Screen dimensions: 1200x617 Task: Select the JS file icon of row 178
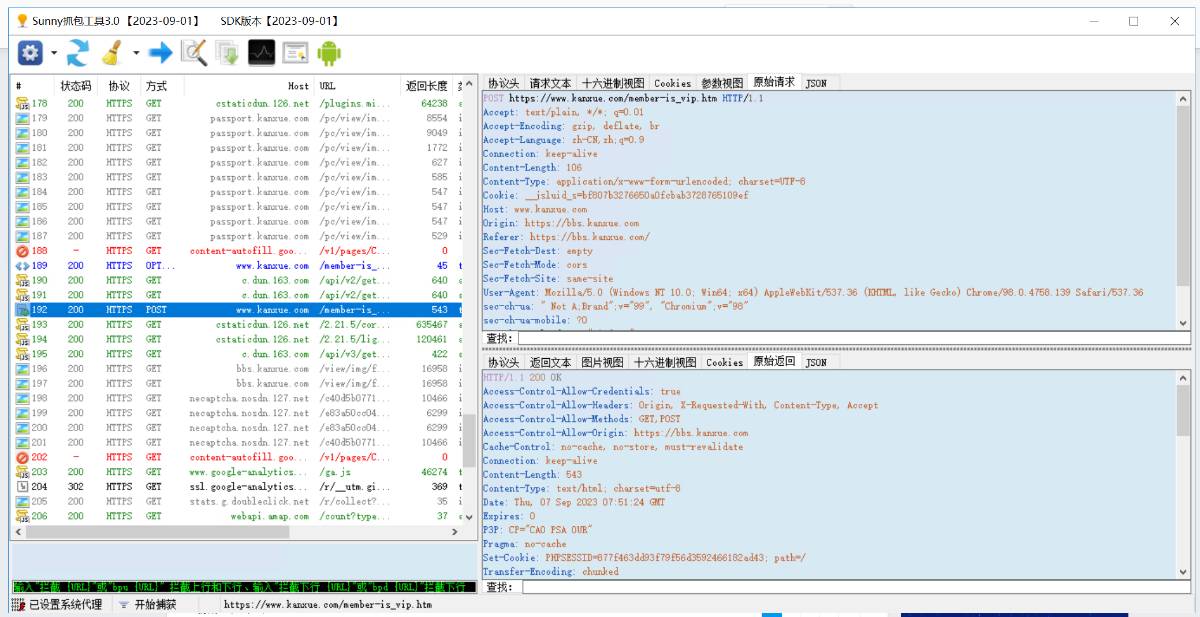(x=22, y=104)
